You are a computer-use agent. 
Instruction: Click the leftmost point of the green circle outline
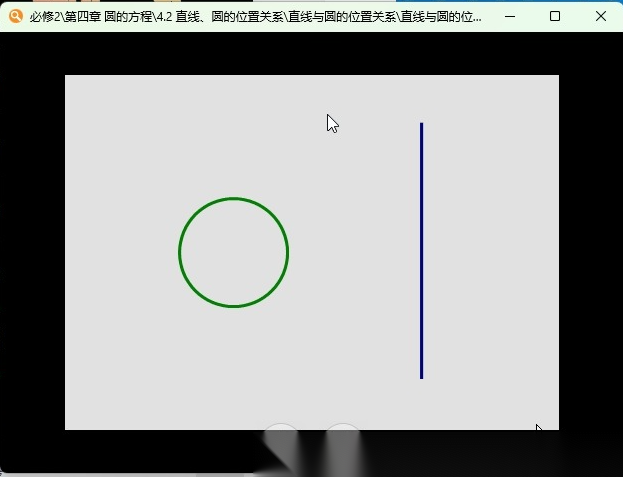coord(180,252)
